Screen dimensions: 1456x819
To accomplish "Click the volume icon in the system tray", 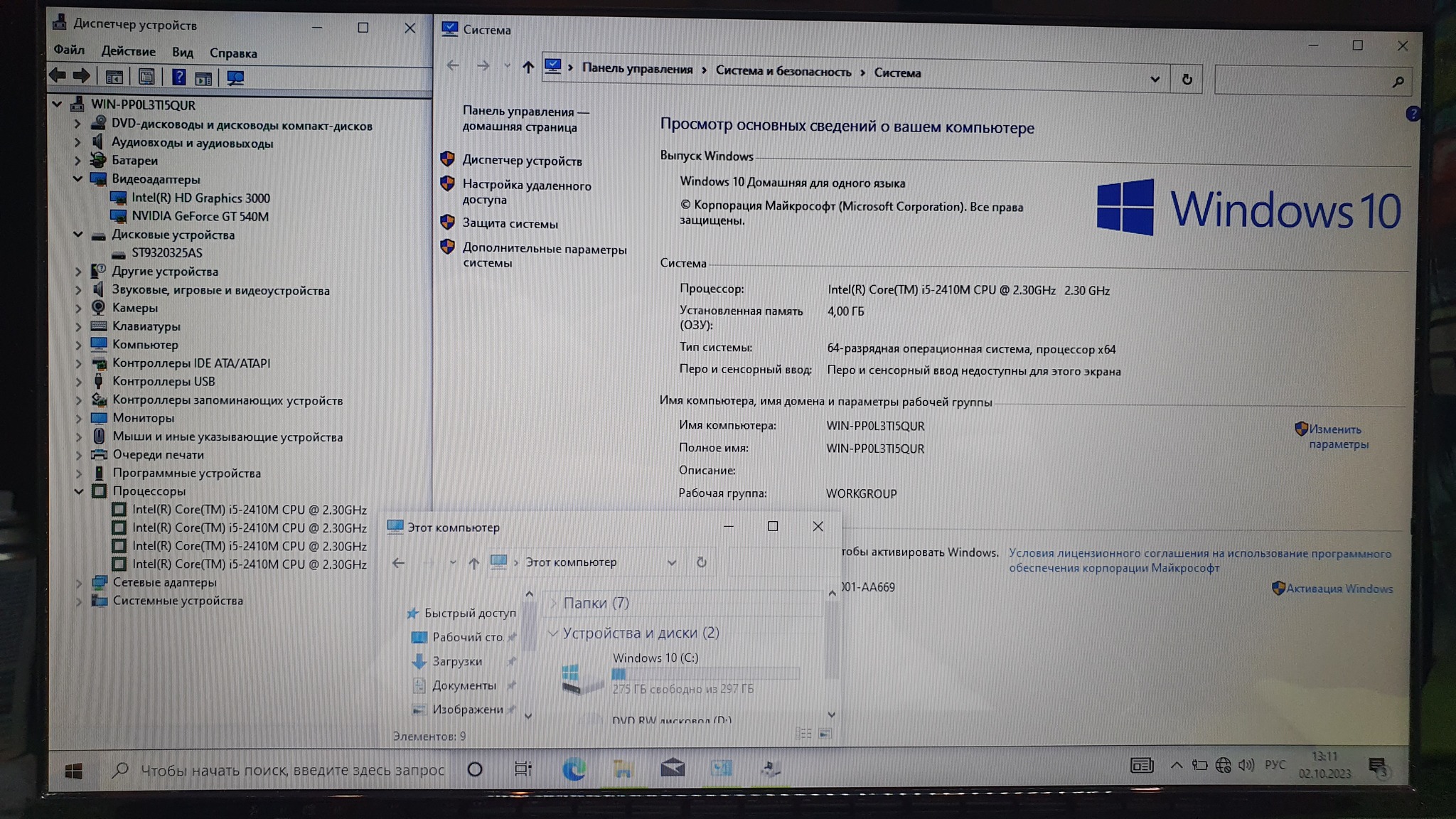I will (x=1246, y=765).
